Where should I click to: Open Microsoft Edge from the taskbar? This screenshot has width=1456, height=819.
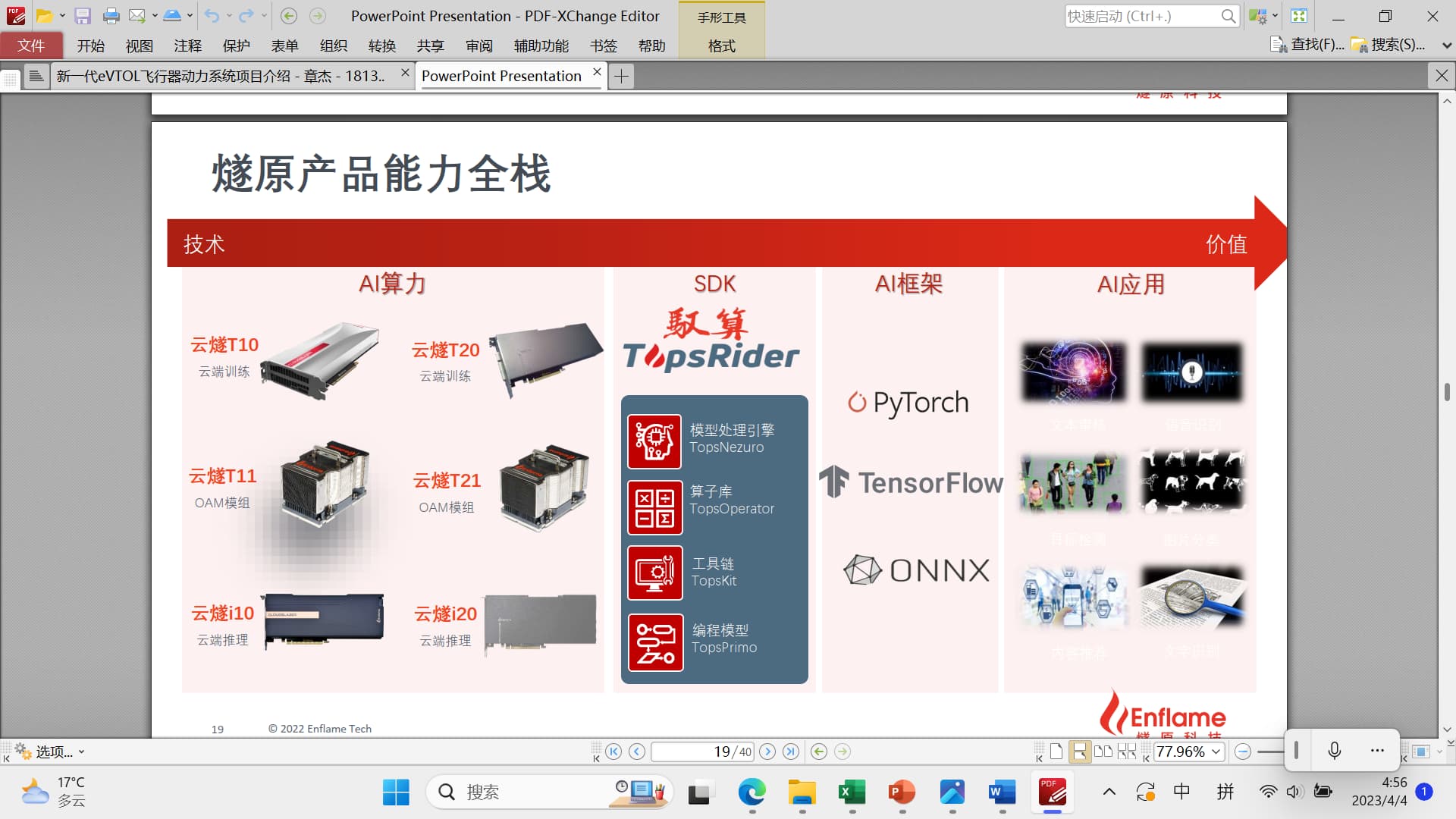[x=752, y=792]
